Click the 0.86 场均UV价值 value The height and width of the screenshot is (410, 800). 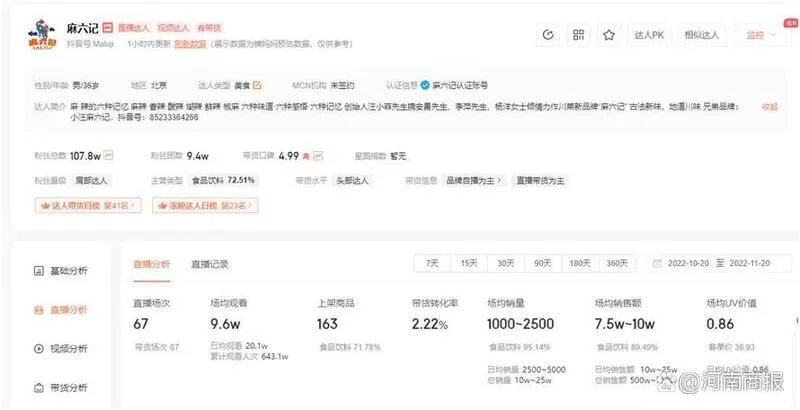[x=720, y=324]
